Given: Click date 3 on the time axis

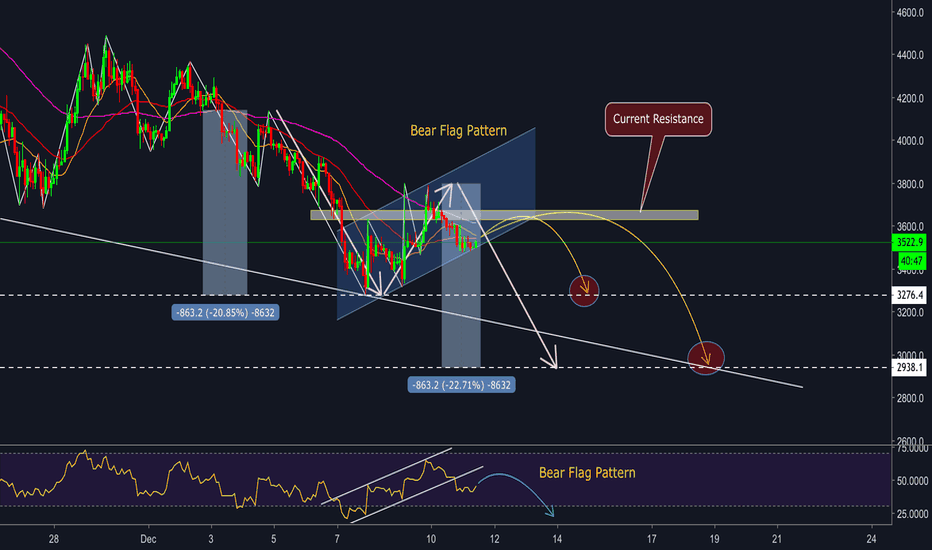Looking at the screenshot, I should coord(211,539).
